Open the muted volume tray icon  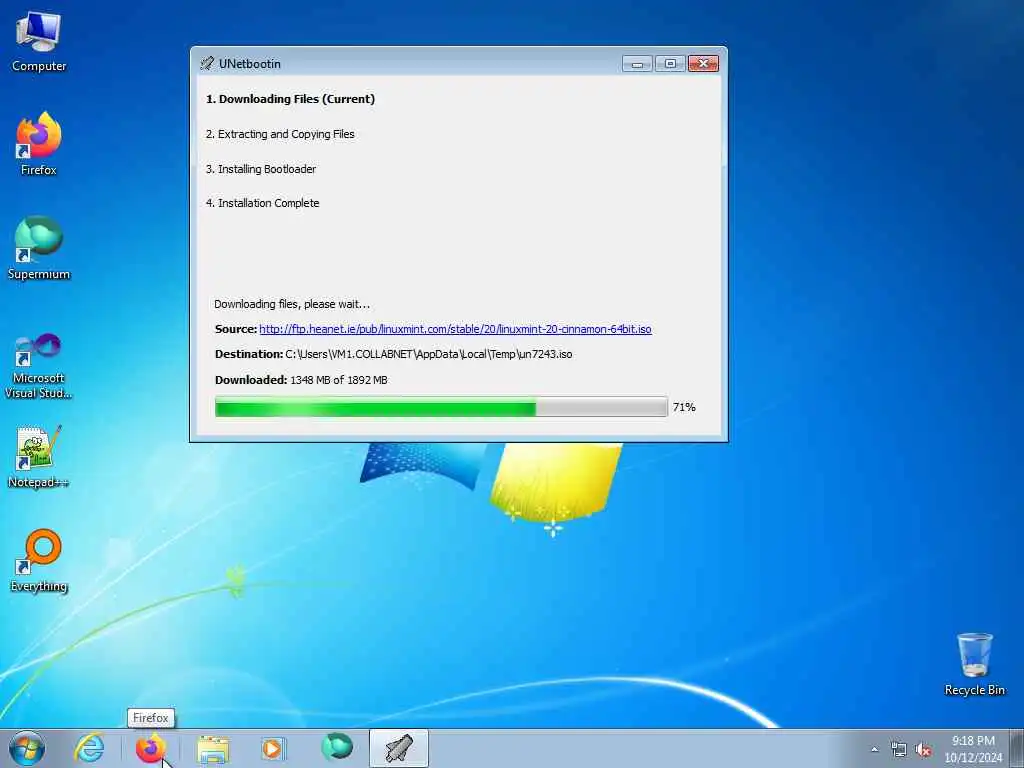click(923, 750)
